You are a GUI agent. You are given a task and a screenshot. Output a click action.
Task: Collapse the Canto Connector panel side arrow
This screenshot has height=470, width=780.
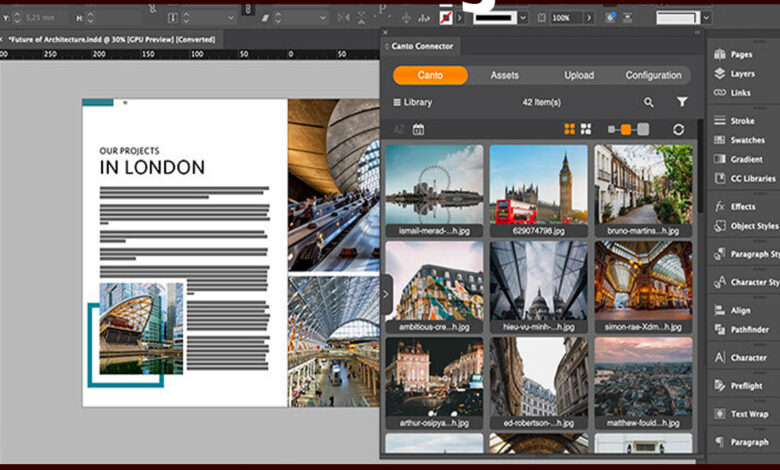tap(387, 294)
